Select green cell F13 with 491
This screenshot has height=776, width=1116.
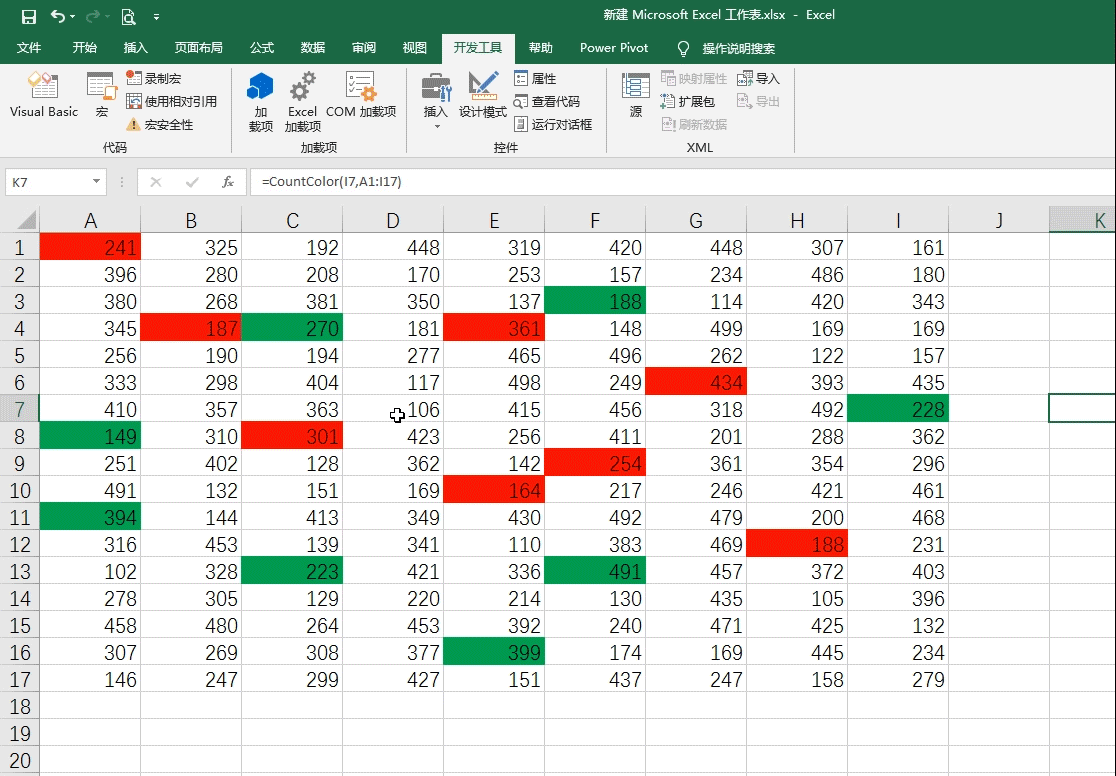click(595, 571)
